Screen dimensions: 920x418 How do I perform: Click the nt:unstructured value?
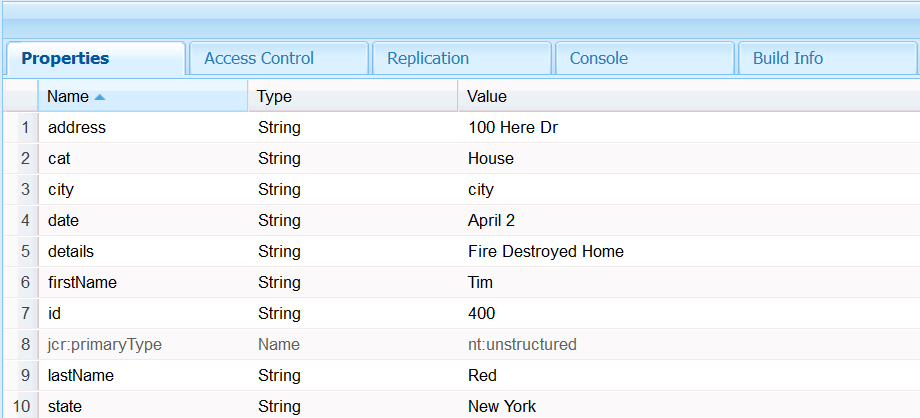[522, 345]
